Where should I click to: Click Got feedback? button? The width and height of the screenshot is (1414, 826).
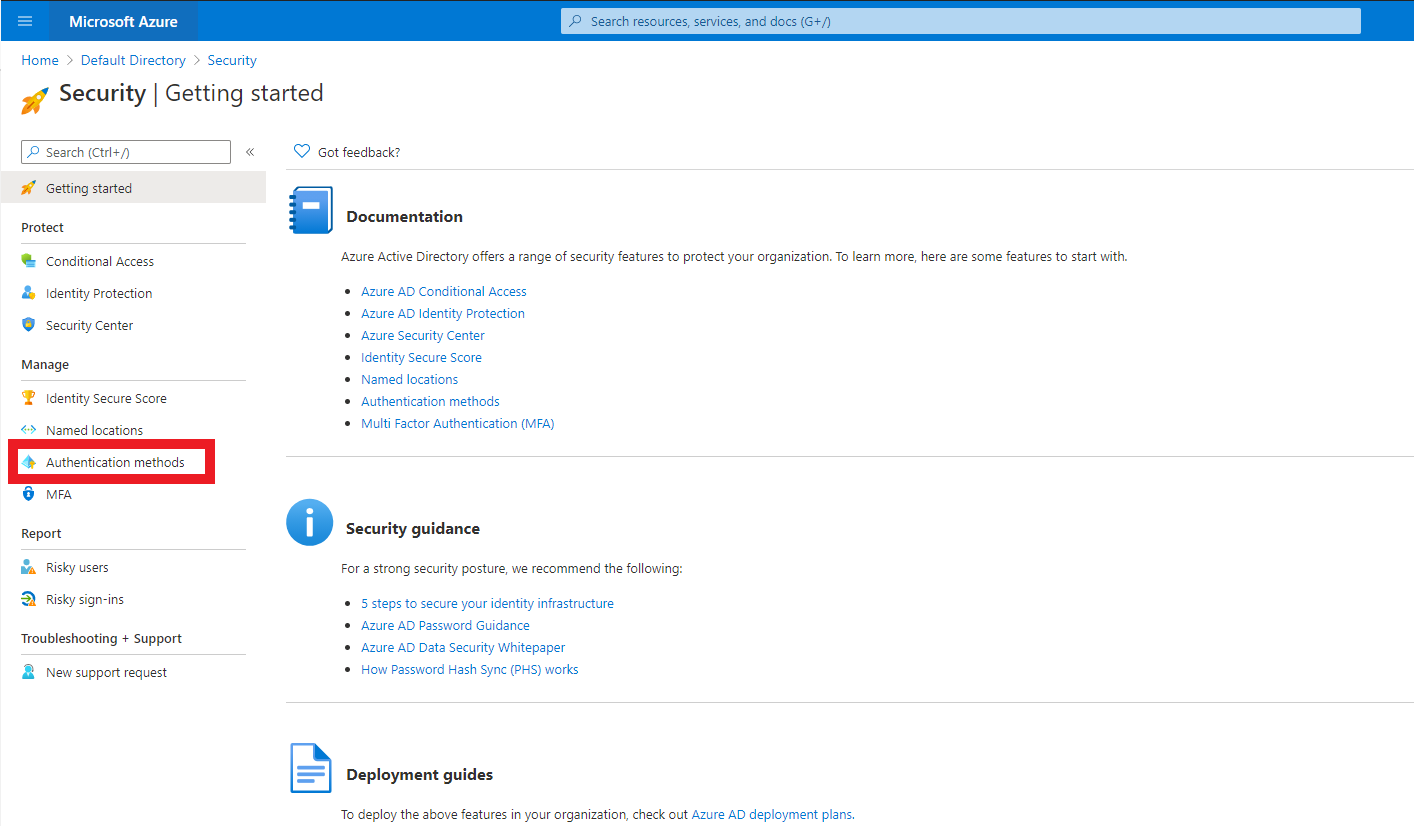click(347, 152)
